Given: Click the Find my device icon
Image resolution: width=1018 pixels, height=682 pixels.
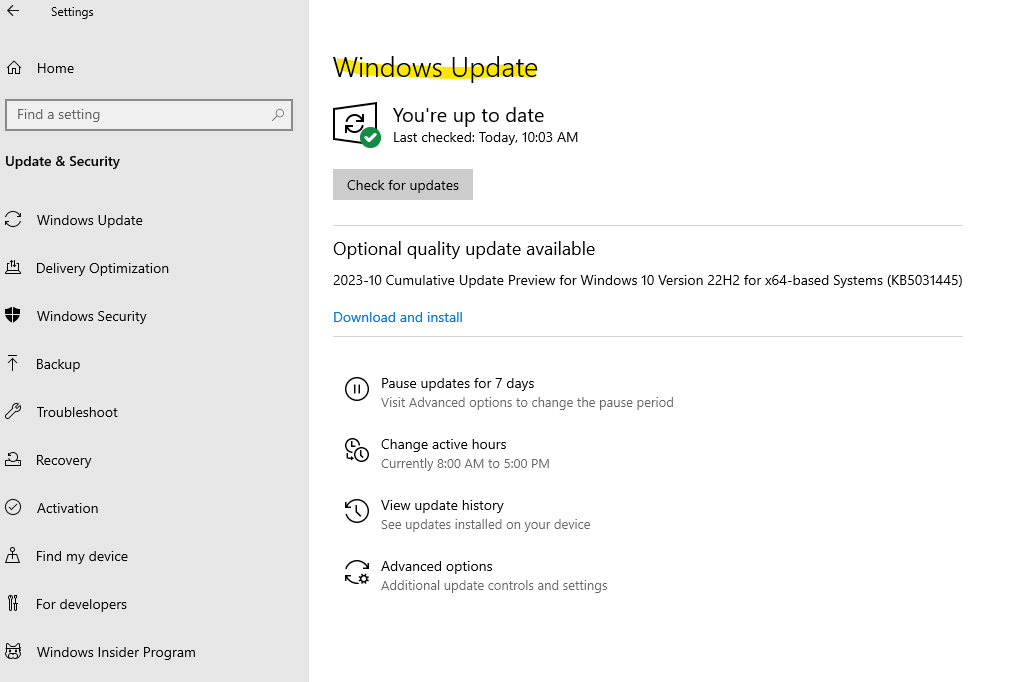Looking at the screenshot, I should click(x=12, y=555).
